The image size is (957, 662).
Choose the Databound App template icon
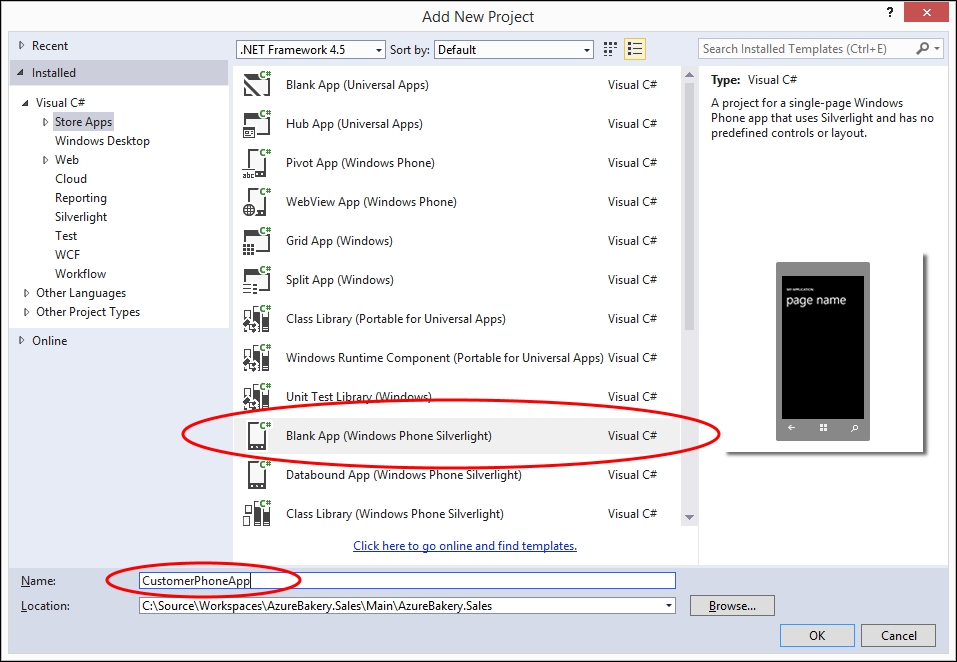tap(257, 475)
